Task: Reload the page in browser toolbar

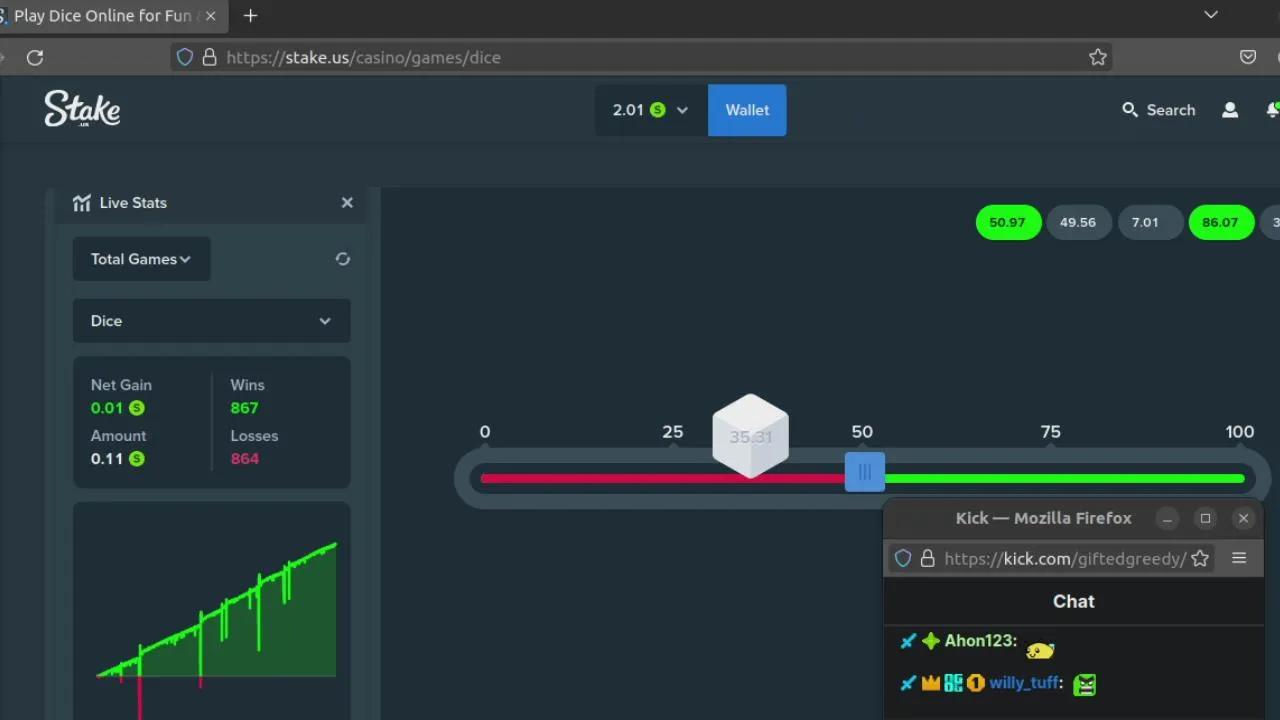Action: click(35, 58)
